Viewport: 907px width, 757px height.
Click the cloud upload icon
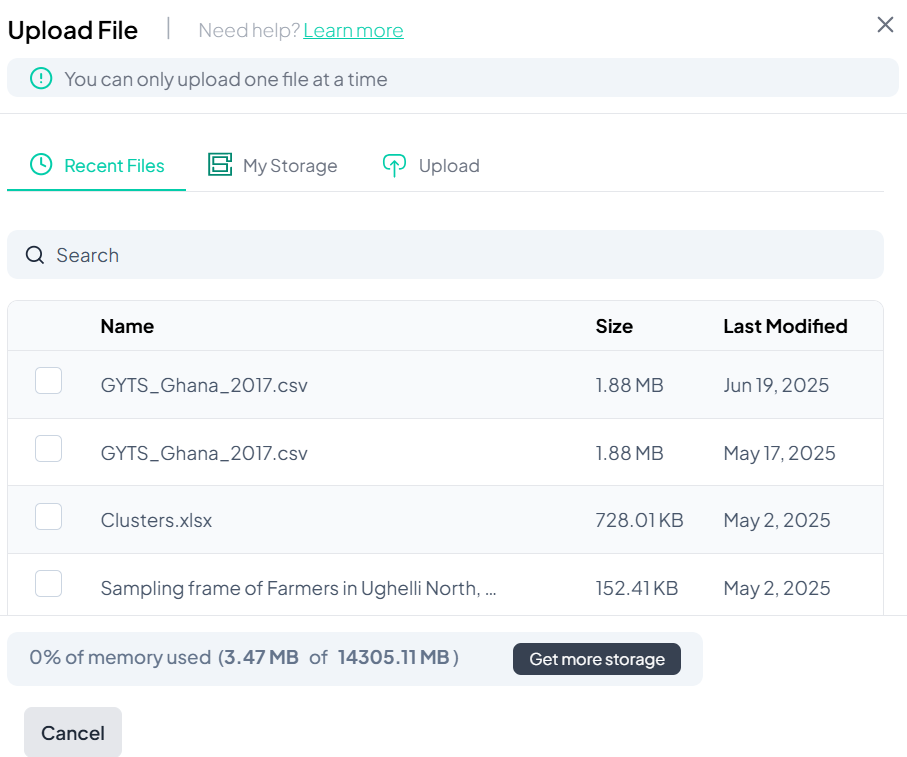[x=395, y=166]
